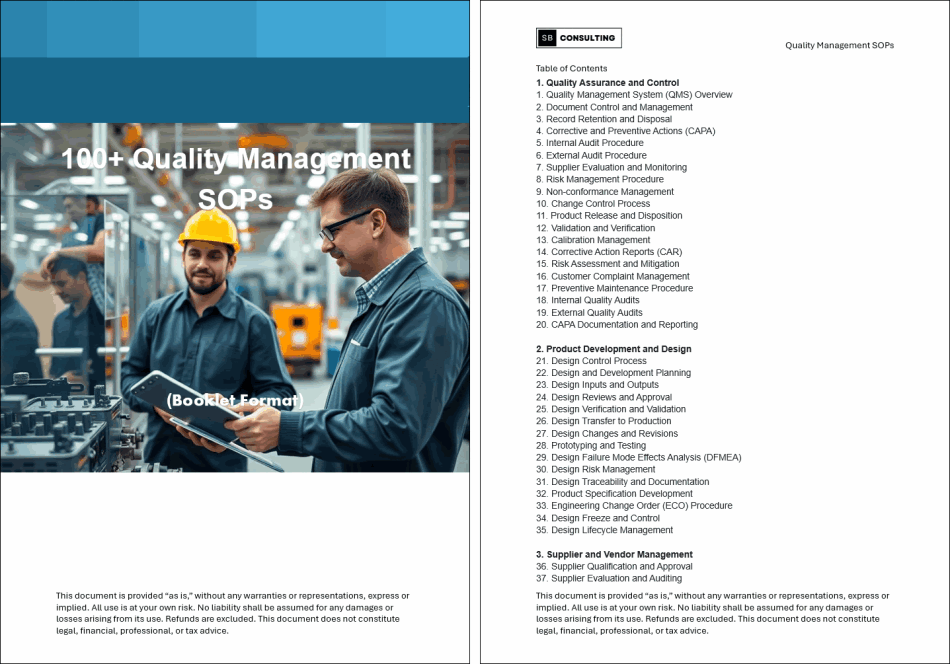Click the "(Booklet Format)" cover subtitle
This screenshot has height=664, width=950.
pyautogui.click(x=235, y=400)
